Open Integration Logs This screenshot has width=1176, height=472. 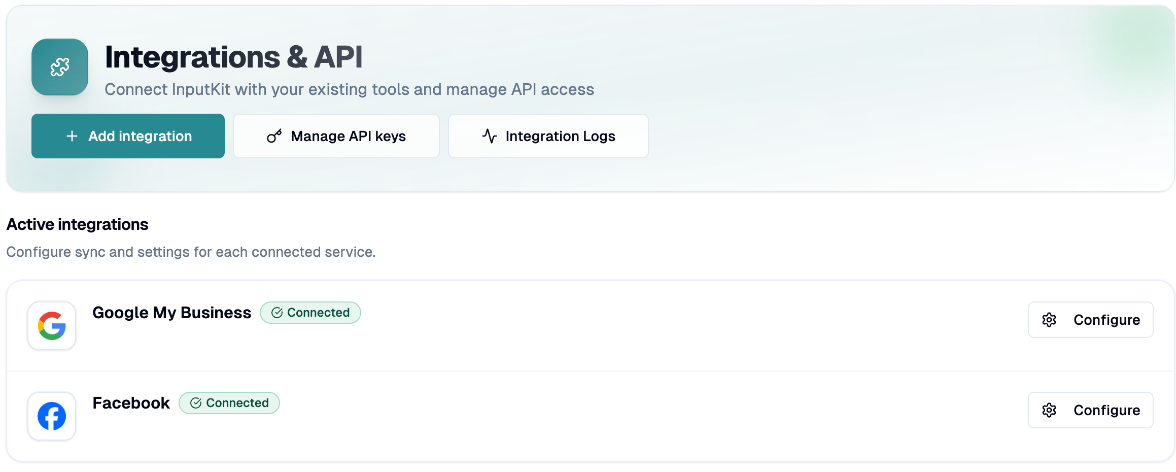coord(548,137)
